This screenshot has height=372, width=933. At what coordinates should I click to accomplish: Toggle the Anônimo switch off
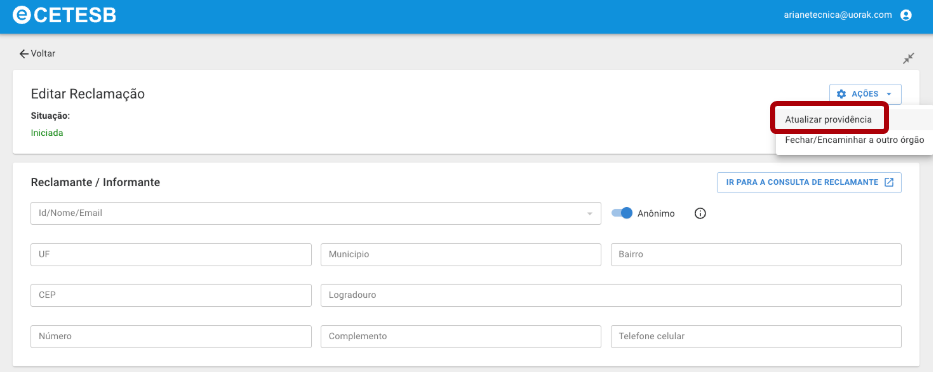[x=622, y=213]
